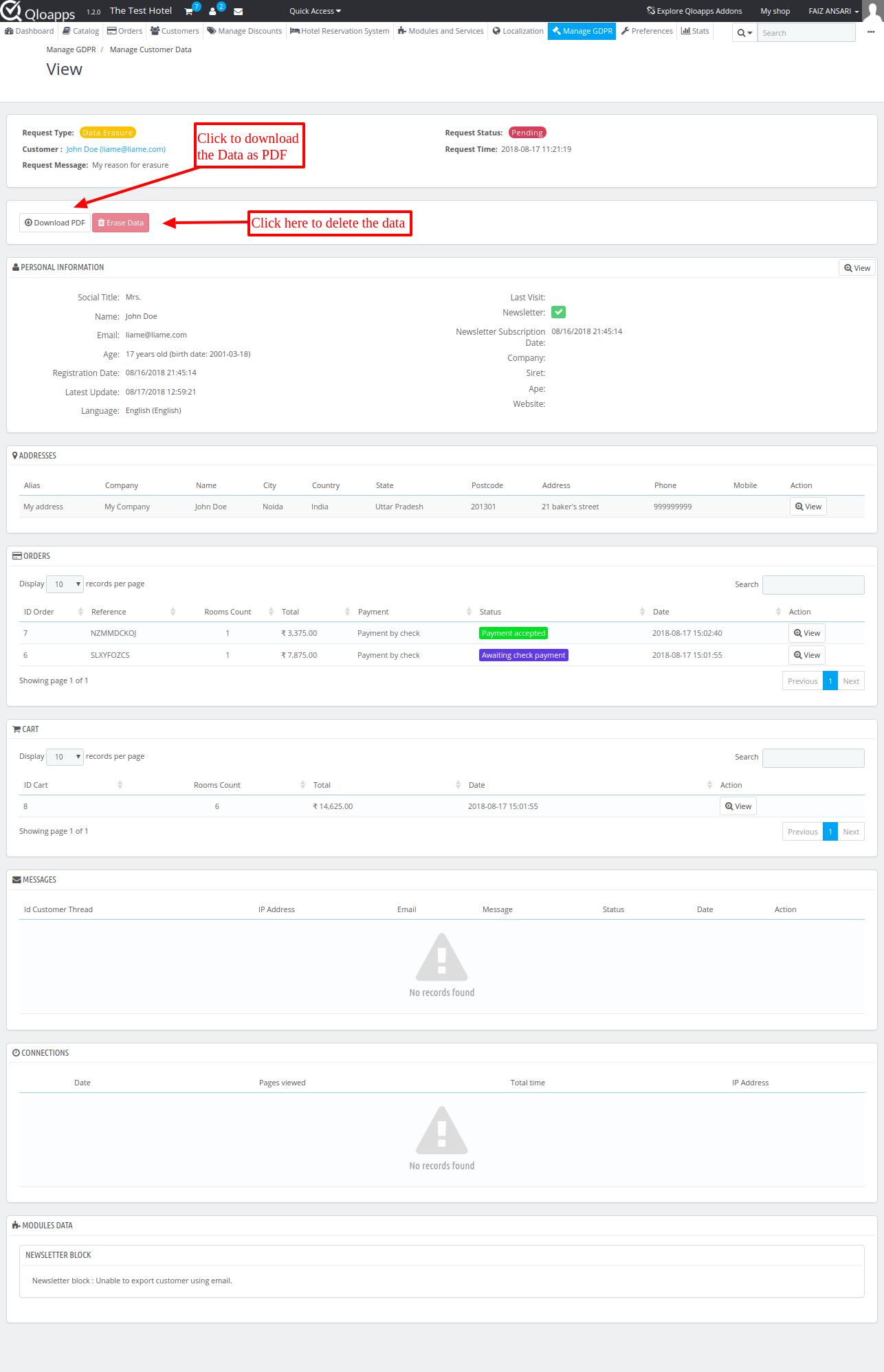This screenshot has width=884, height=1372.
Task: Click the email value liame@liame.com
Action: point(156,335)
